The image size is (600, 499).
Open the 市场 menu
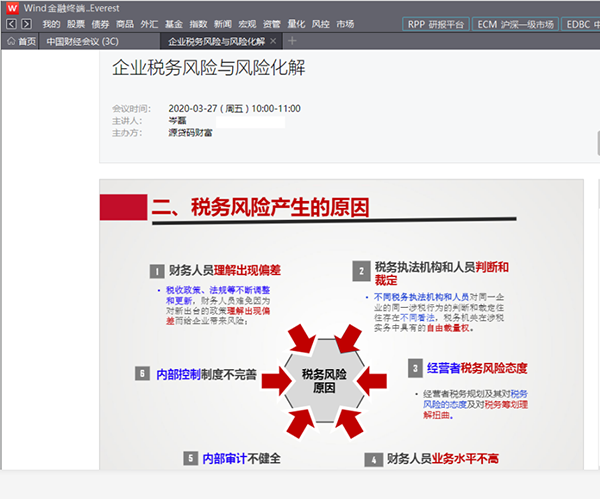[x=345, y=23]
